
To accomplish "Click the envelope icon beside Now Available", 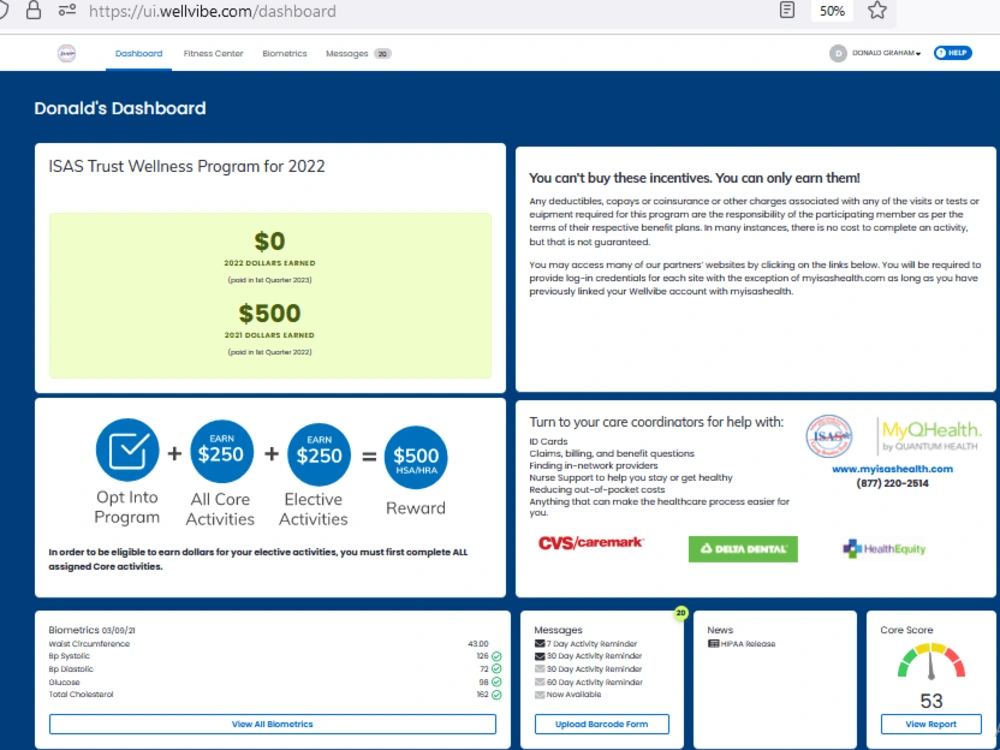I will [540, 695].
